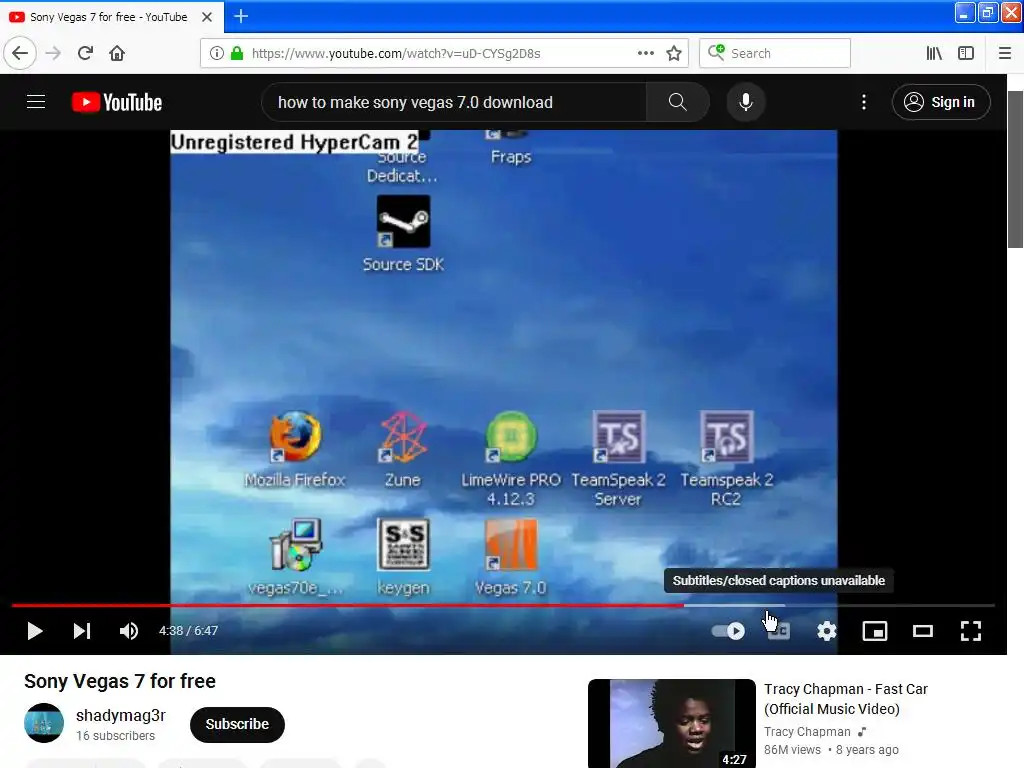Click the red video progress bar
Viewport: 1024px width, 768px height.
(503, 606)
